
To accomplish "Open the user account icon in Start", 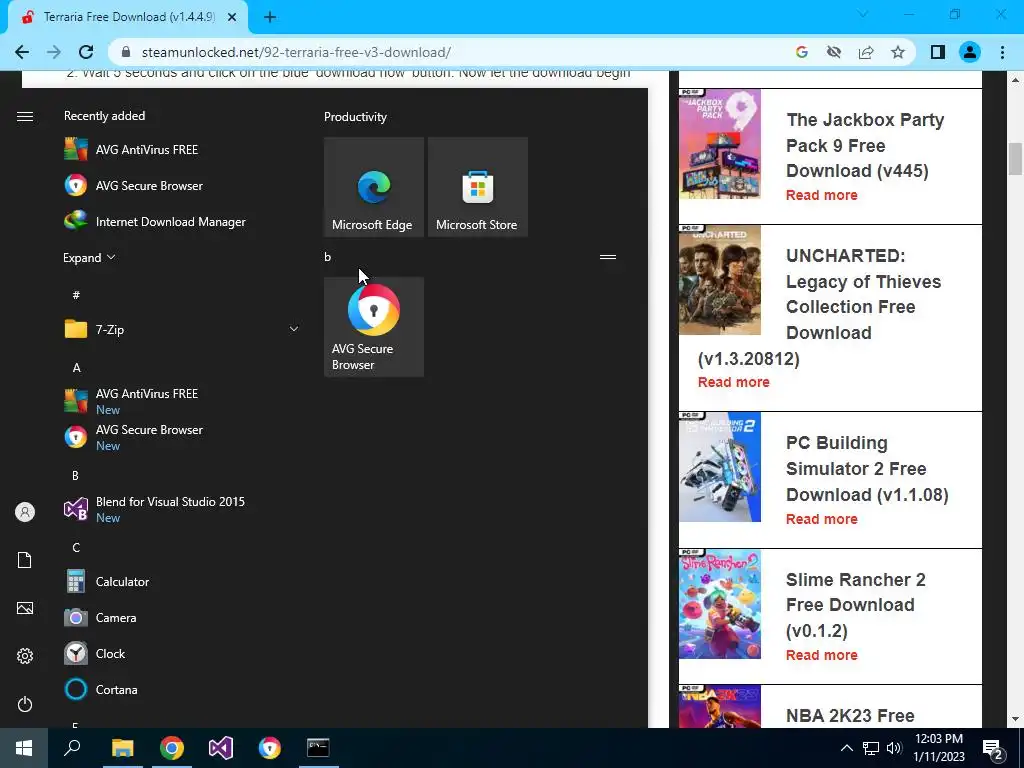I will [25, 512].
